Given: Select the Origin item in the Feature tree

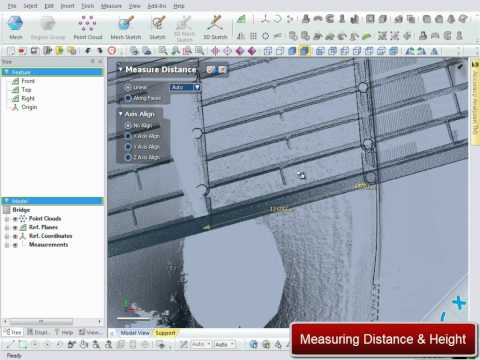Looking at the screenshot, I should tap(29, 107).
